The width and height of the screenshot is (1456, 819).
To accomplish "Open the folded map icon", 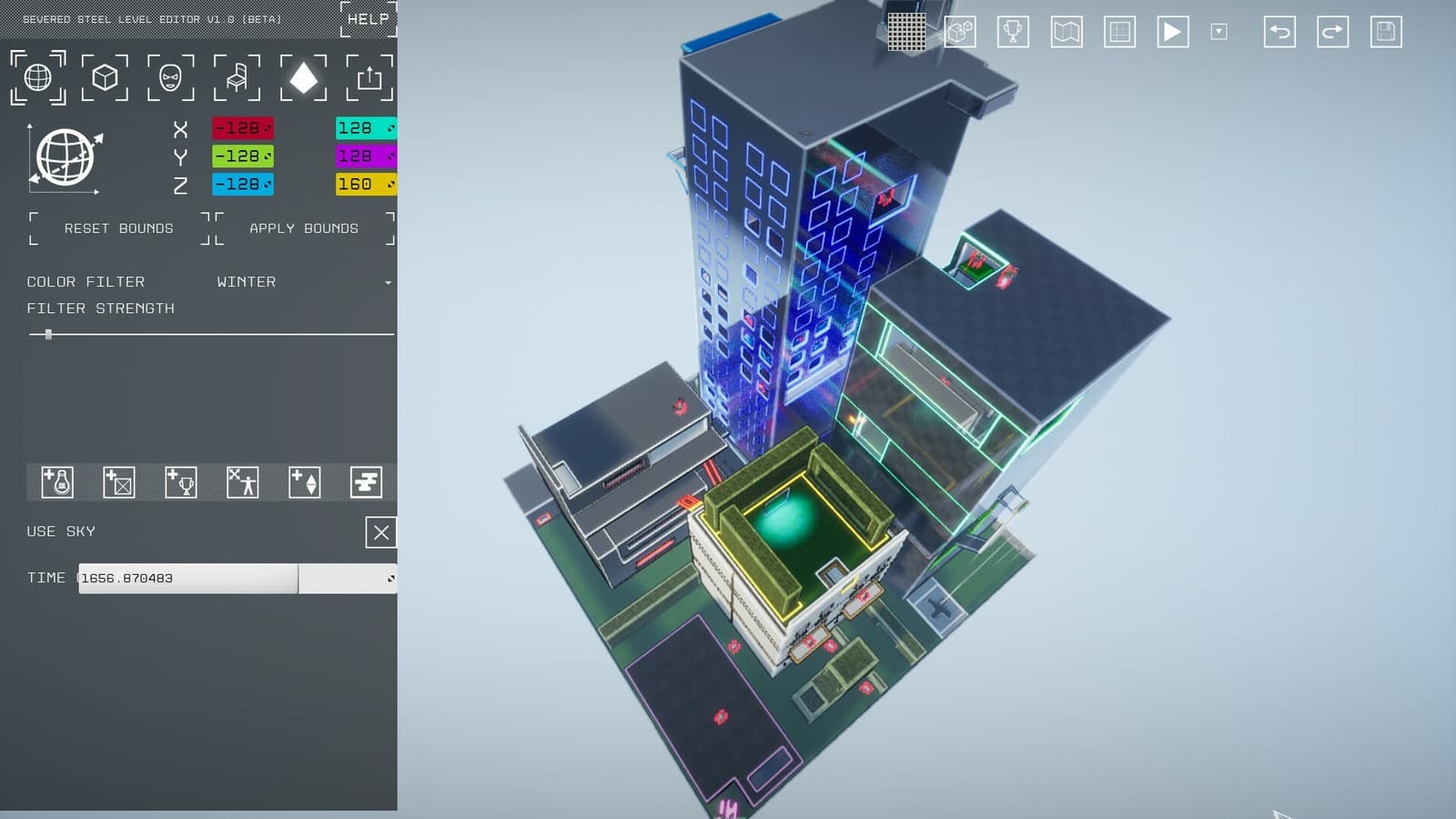I will [1067, 32].
